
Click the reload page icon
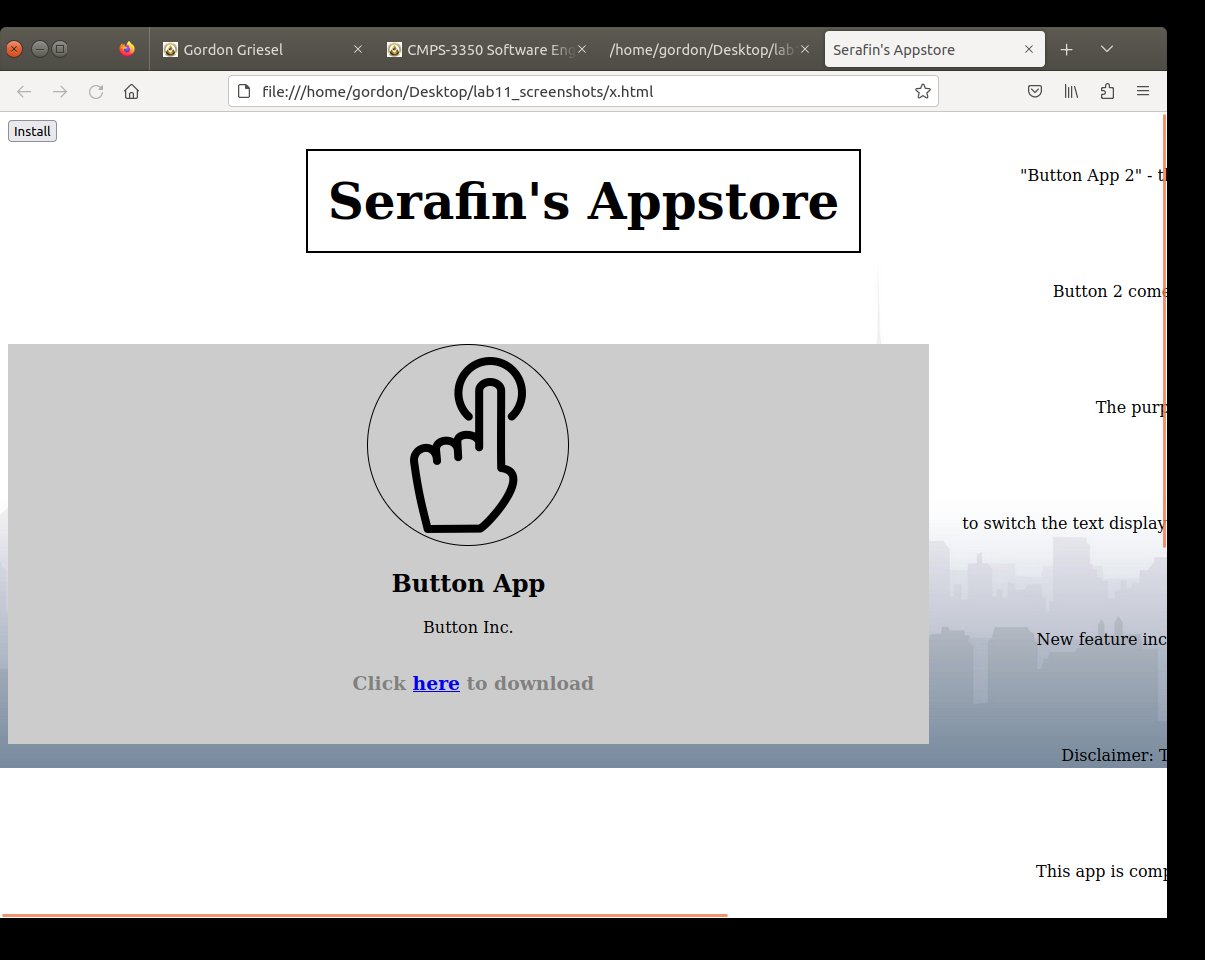pos(96,92)
